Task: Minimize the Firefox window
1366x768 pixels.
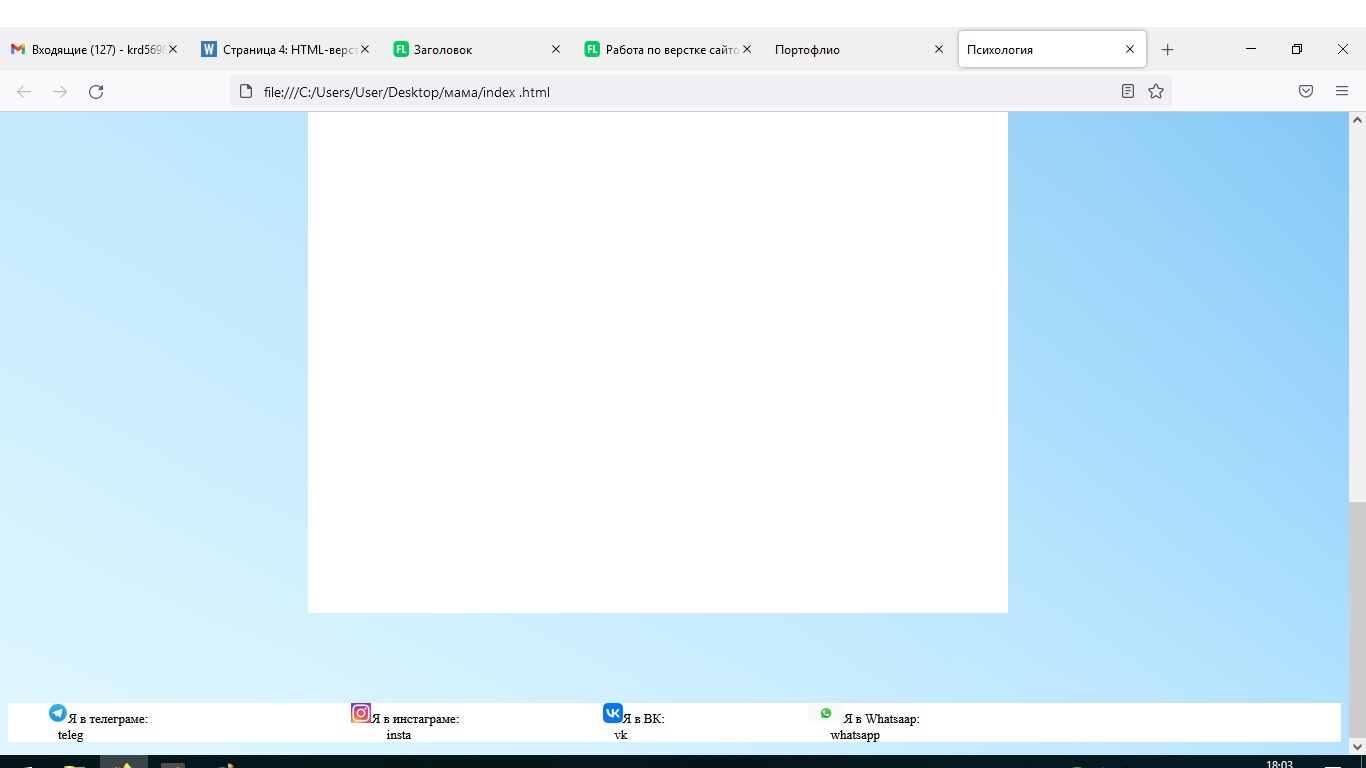Action: pyautogui.click(x=1251, y=49)
